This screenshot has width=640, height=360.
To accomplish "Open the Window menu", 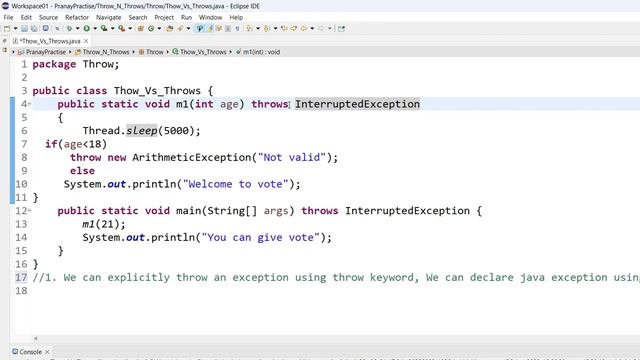I will [210, 18].
